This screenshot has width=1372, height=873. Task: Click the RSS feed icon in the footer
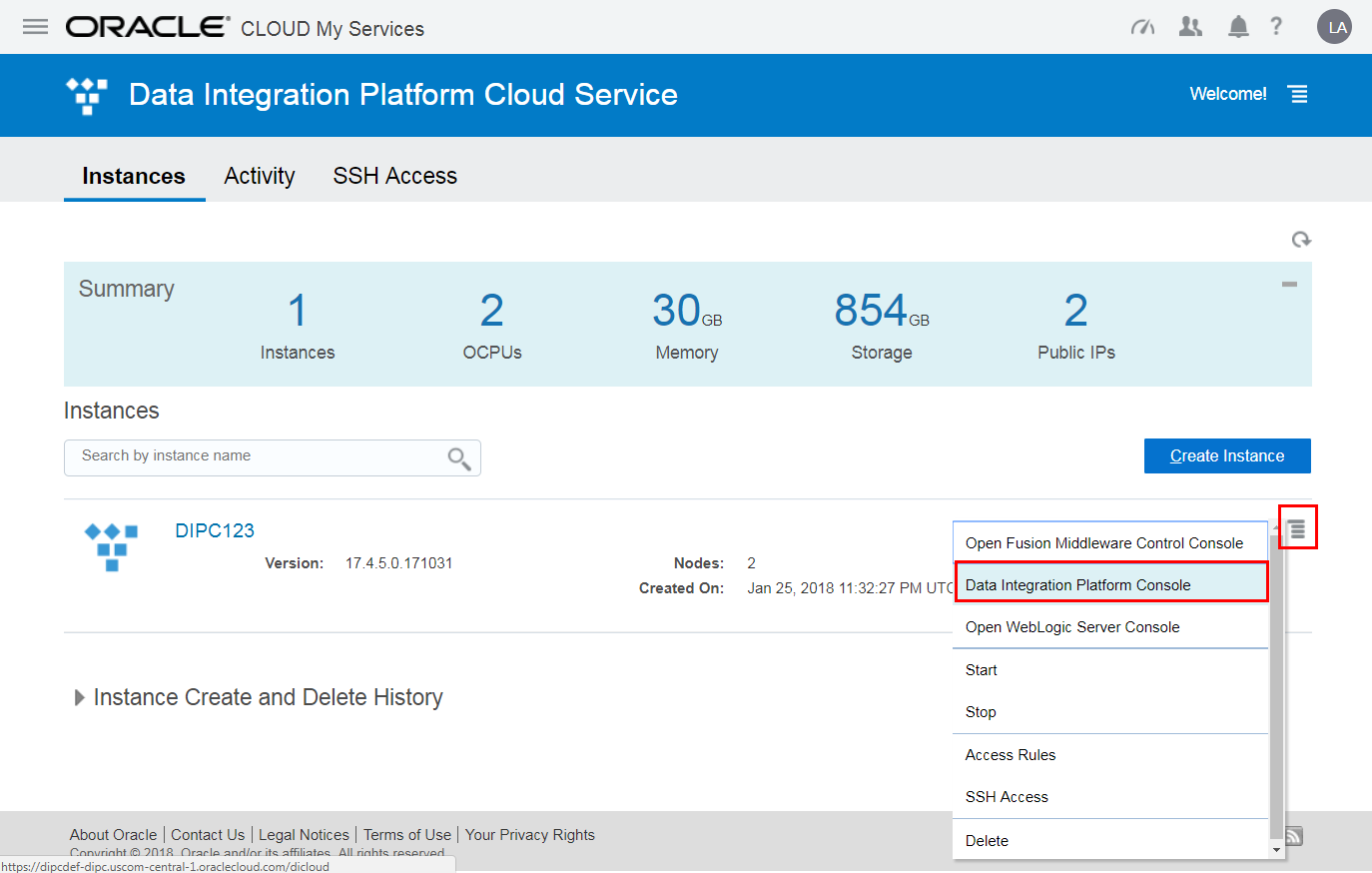[1292, 835]
